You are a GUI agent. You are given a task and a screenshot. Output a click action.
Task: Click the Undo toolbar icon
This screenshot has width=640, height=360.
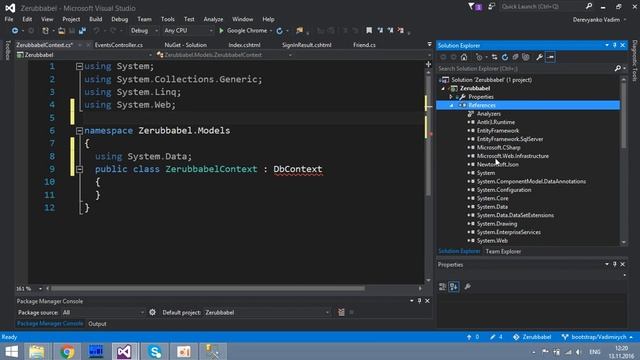(x=96, y=31)
